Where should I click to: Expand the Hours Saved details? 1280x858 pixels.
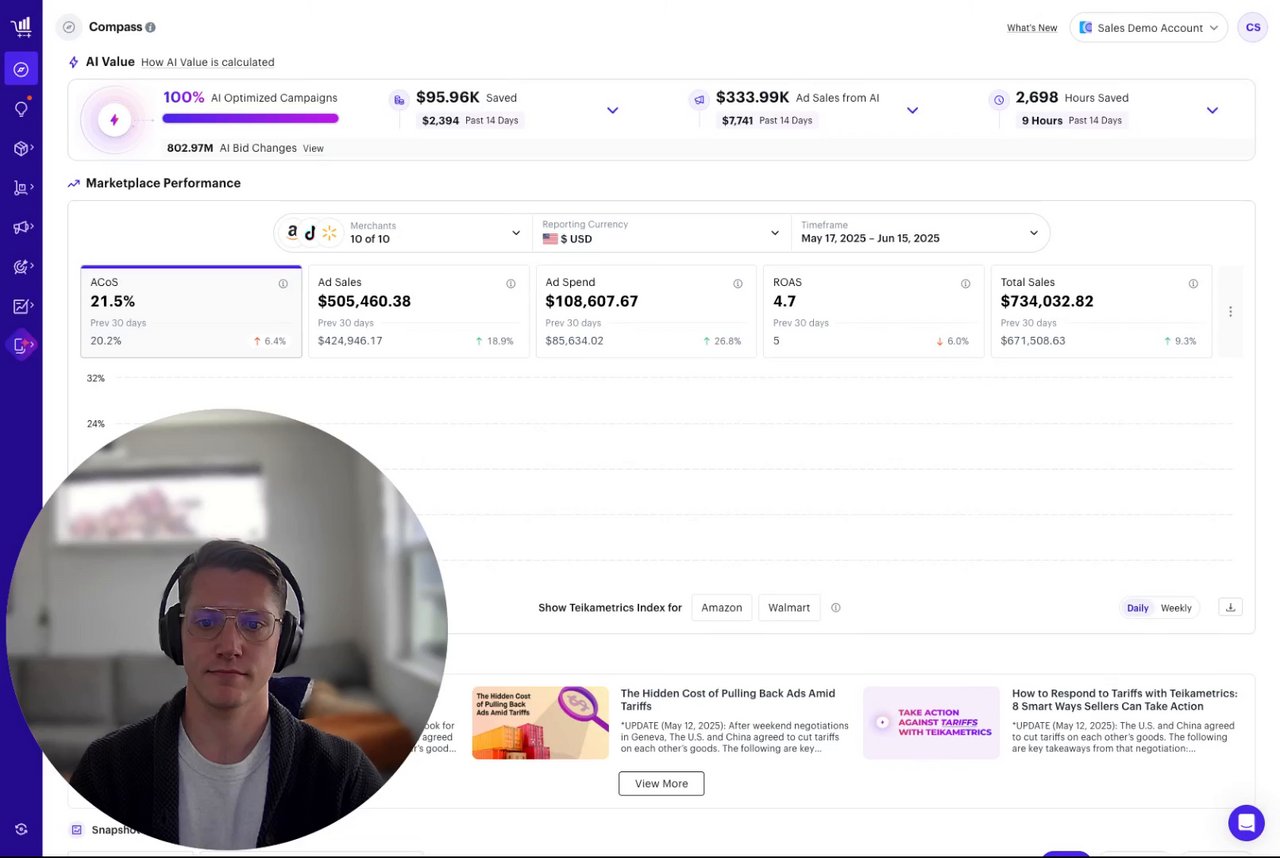tap(1212, 110)
